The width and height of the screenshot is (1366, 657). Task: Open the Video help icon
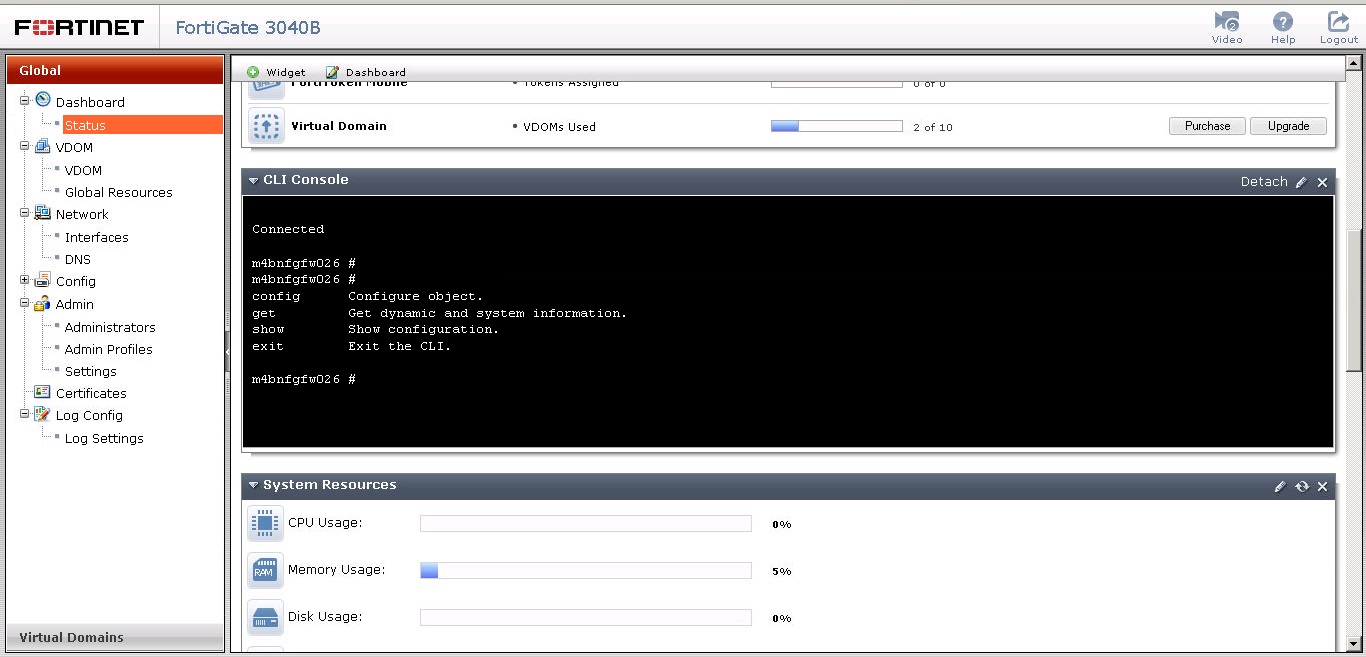[x=1227, y=22]
